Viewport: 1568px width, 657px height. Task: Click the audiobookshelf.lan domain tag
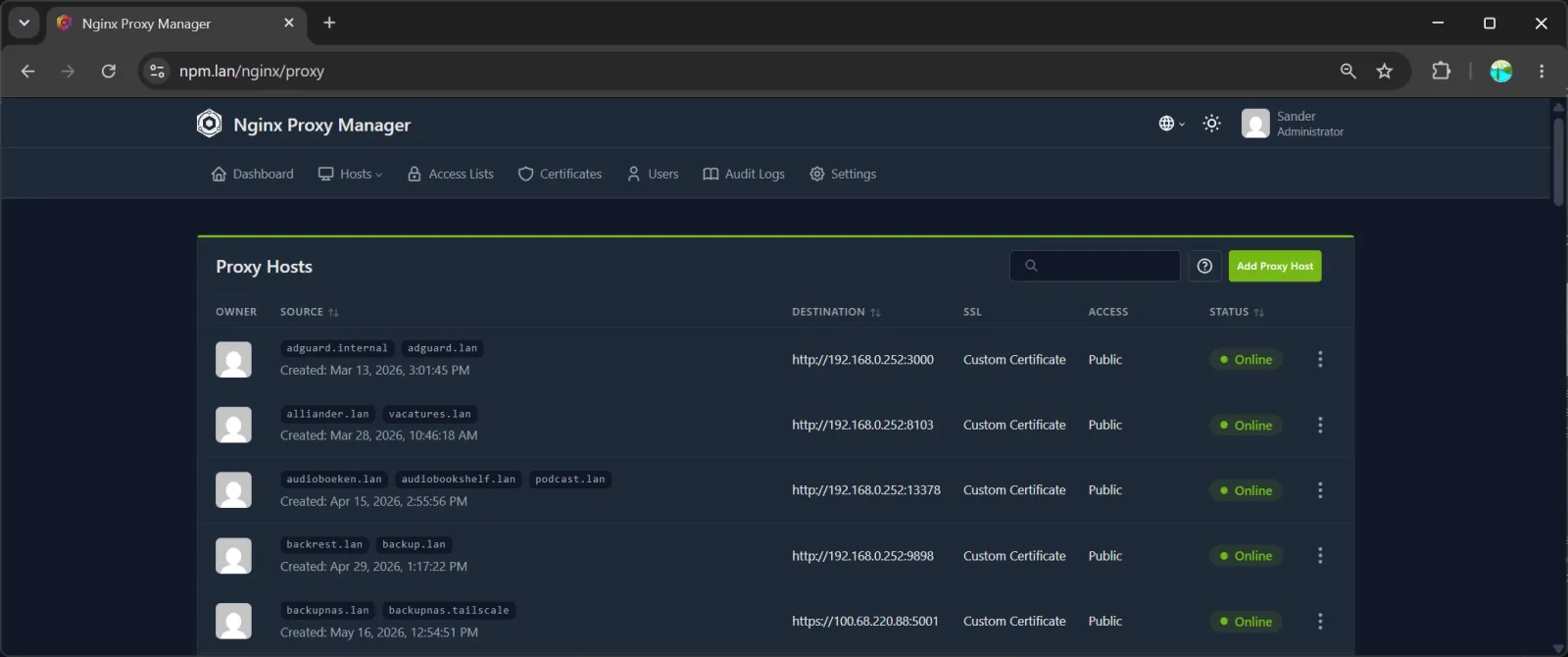tap(458, 480)
